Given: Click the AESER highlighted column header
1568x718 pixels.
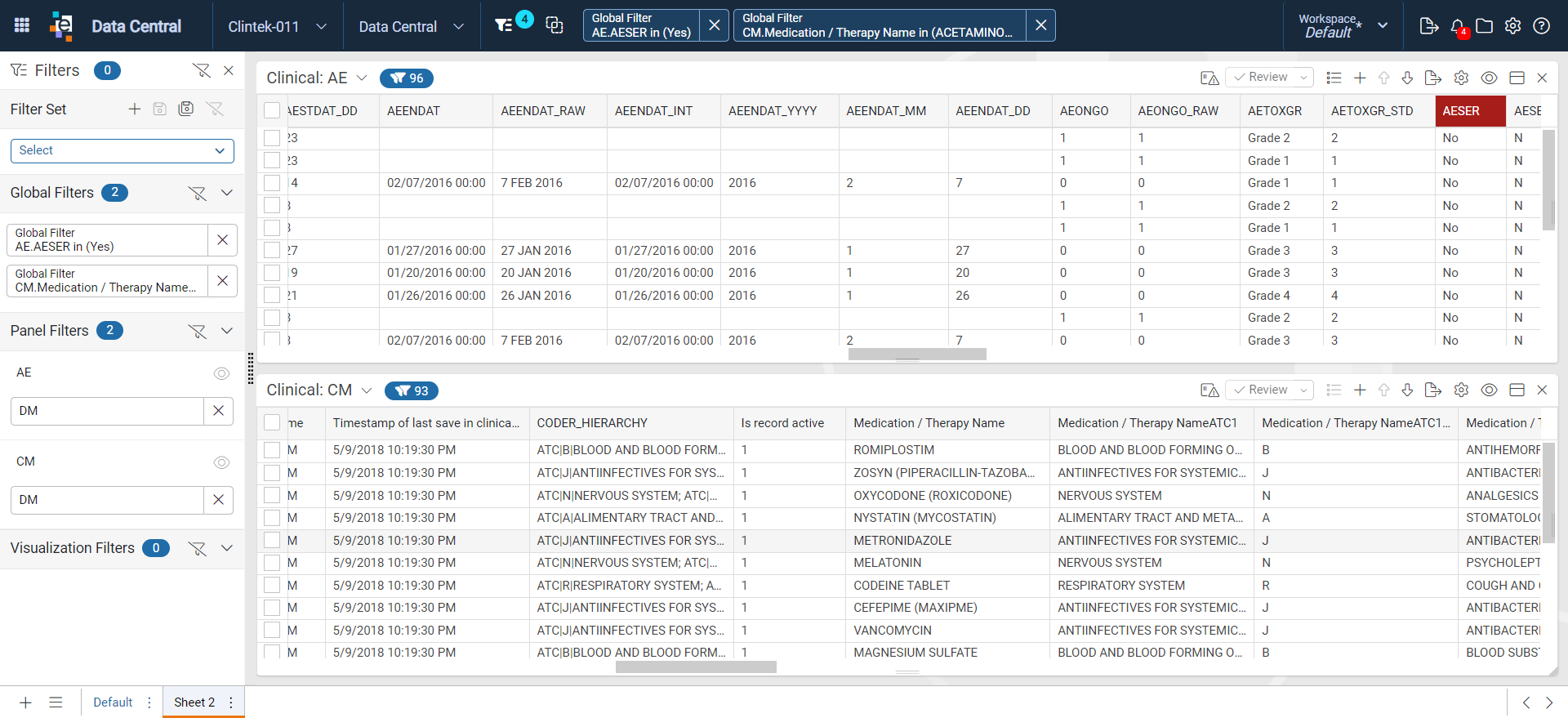Looking at the screenshot, I should tap(1470, 111).
